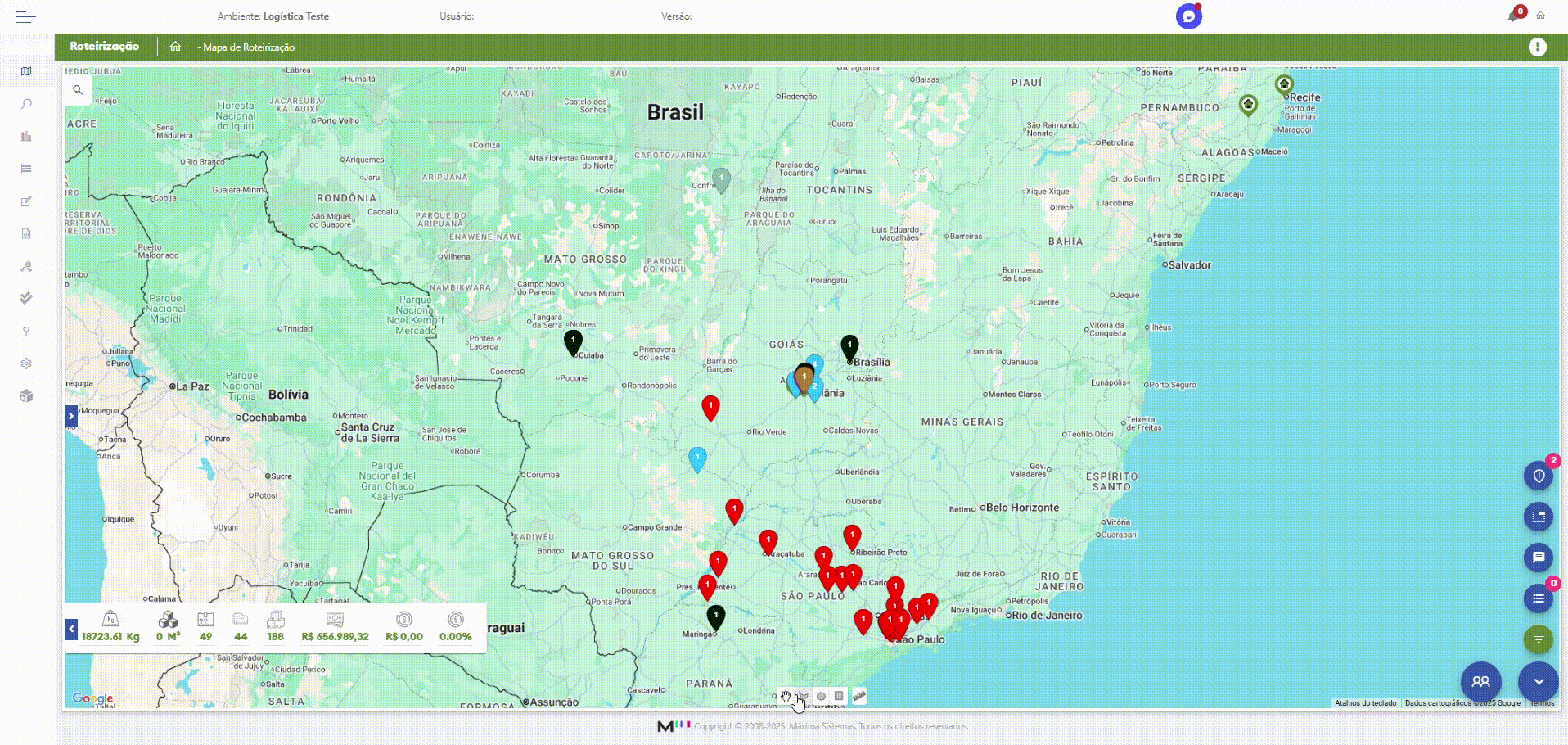The image size is (1568, 745).
Task: Click the map icon in left sidebar
Action: click(26, 72)
